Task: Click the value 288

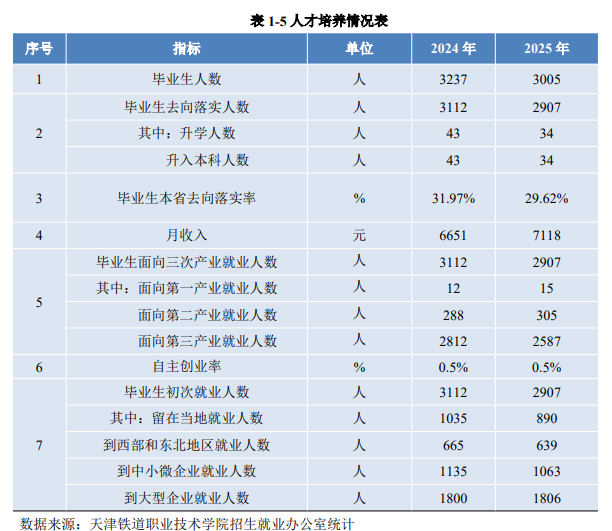Action: (x=453, y=315)
